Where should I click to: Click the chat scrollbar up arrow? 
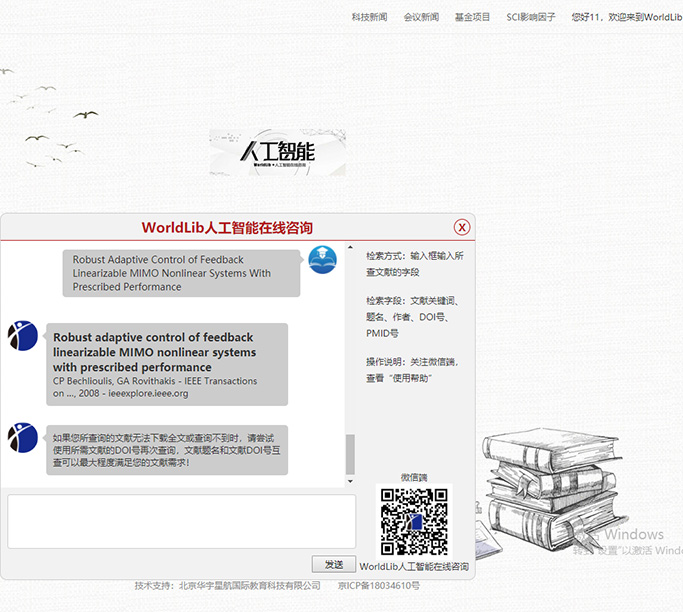[350, 248]
